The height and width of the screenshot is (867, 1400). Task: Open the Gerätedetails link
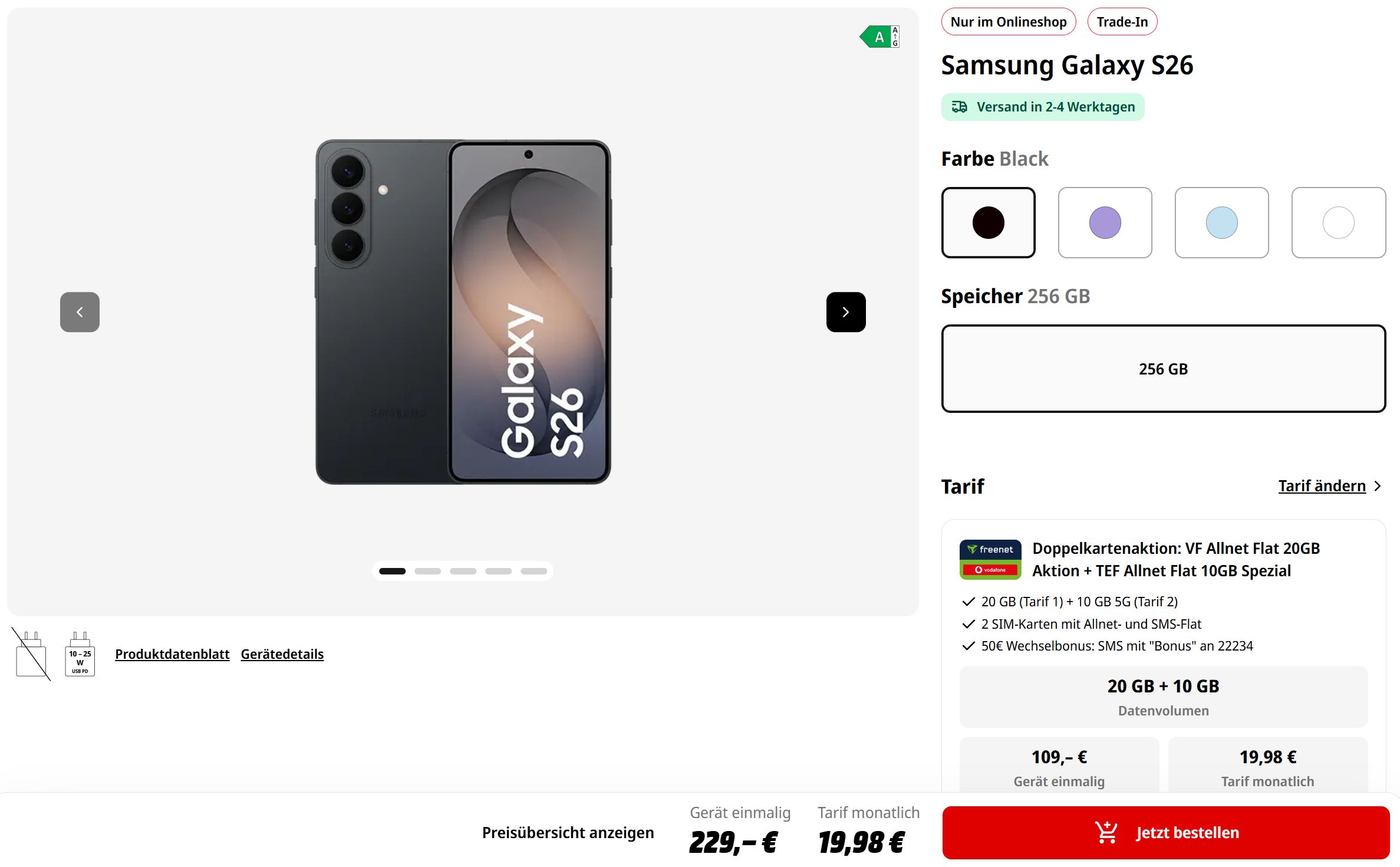point(282,654)
